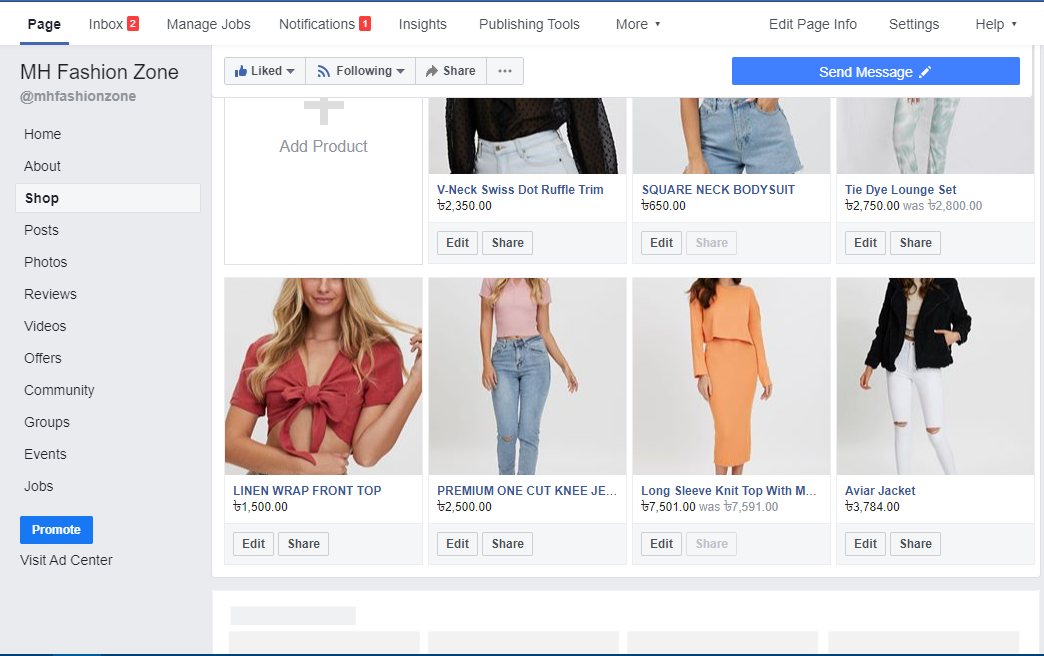The height and width of the screenshot is (656, 1044).
Task: Open the ellipsis more options icon
Action: 505,71
